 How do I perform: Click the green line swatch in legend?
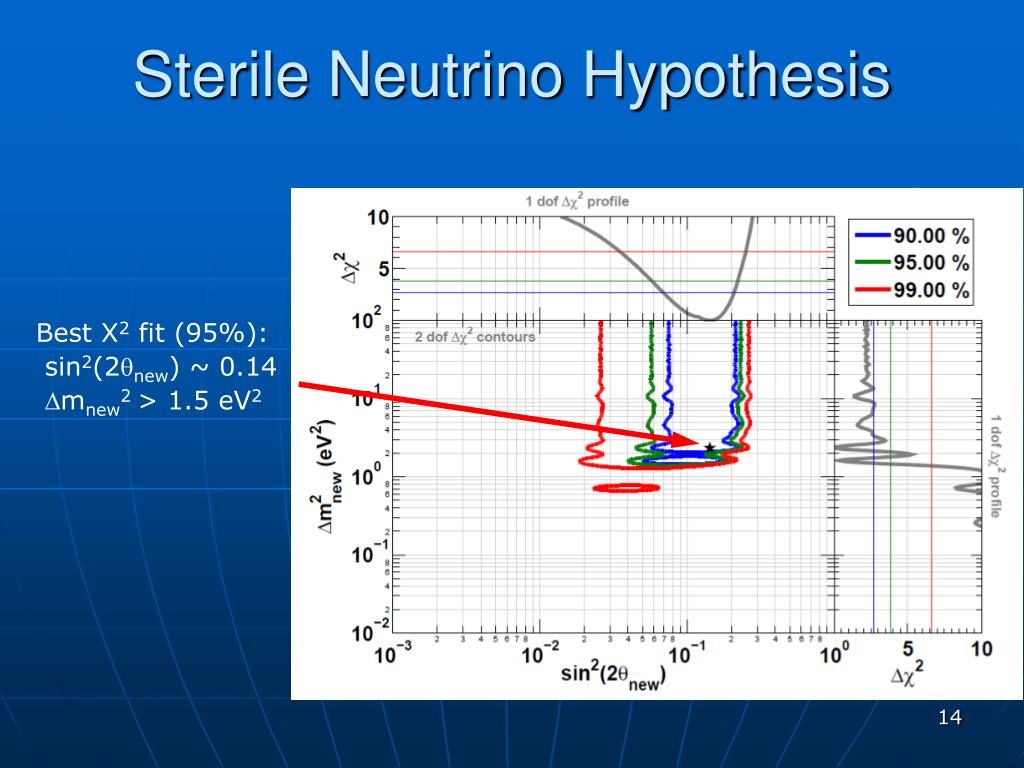click(872, 262)
